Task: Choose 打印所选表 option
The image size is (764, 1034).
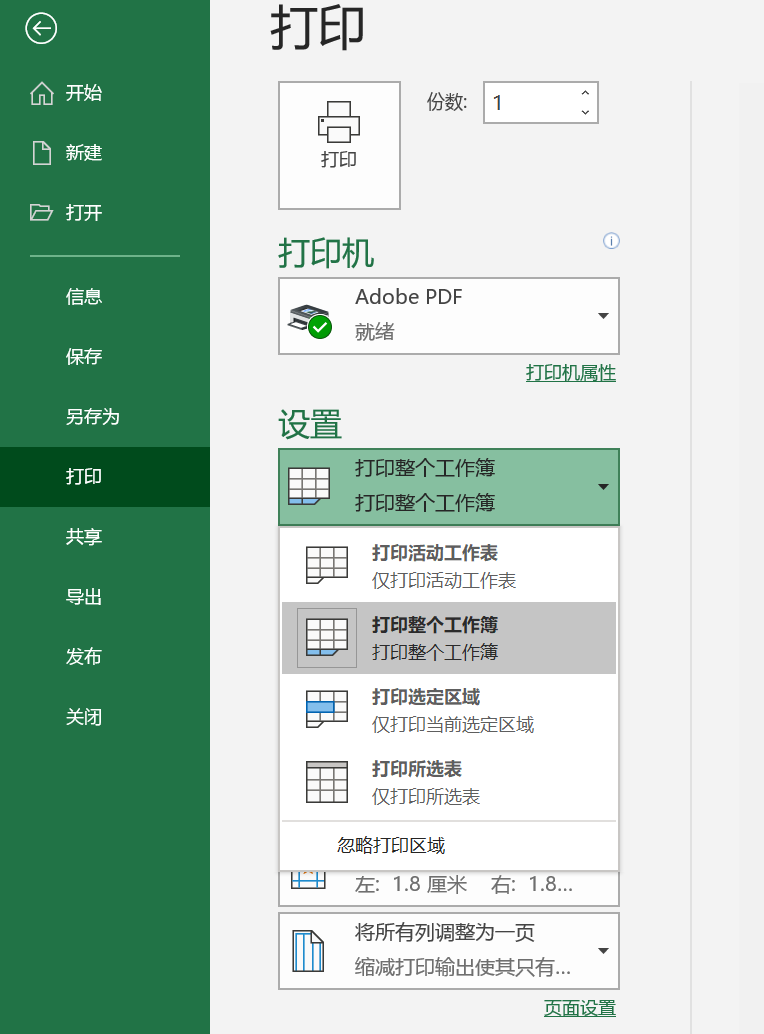Action: 449,781
